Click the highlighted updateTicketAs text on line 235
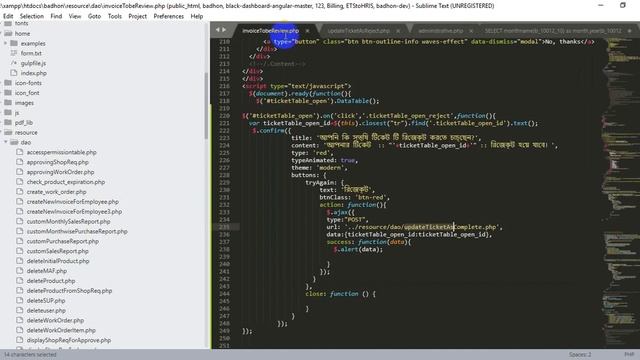 point(429,227)
